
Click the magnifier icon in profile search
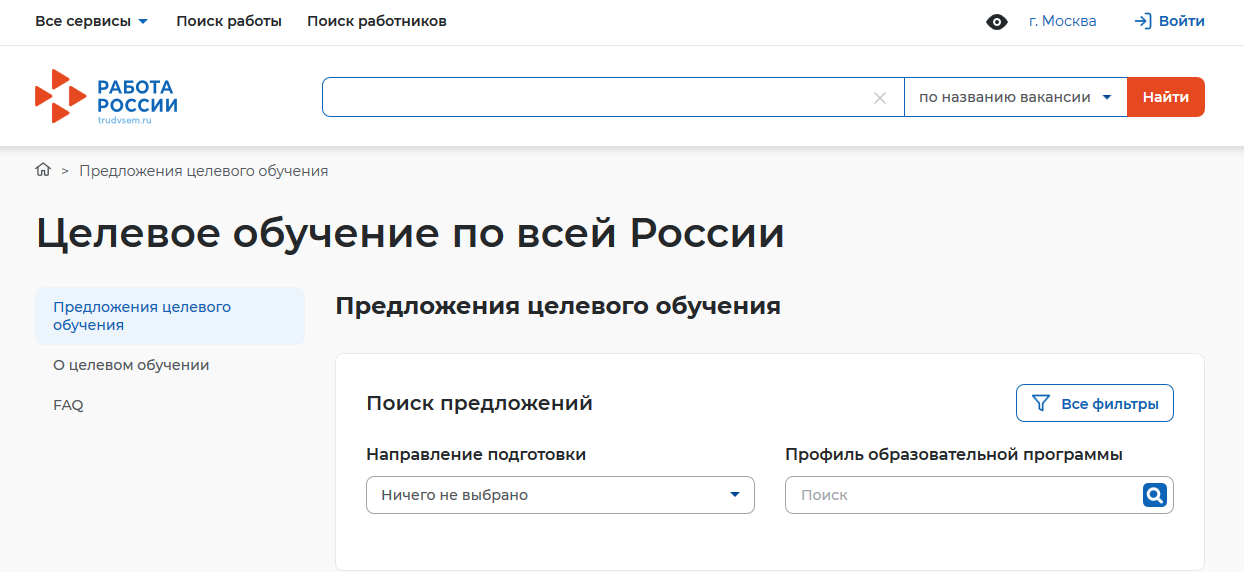click(1154, 495)
